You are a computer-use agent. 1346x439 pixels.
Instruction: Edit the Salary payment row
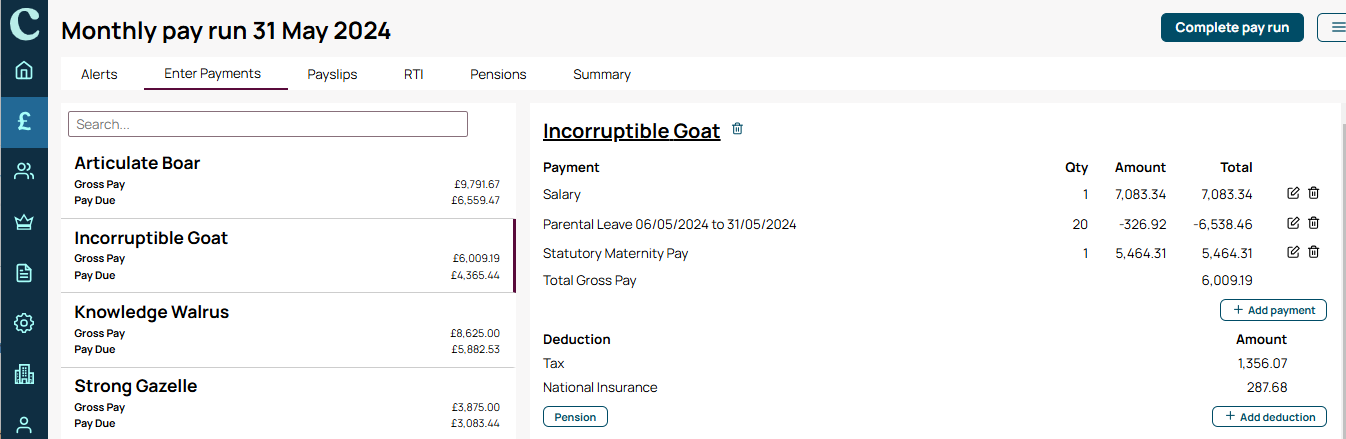point(1293,193)
